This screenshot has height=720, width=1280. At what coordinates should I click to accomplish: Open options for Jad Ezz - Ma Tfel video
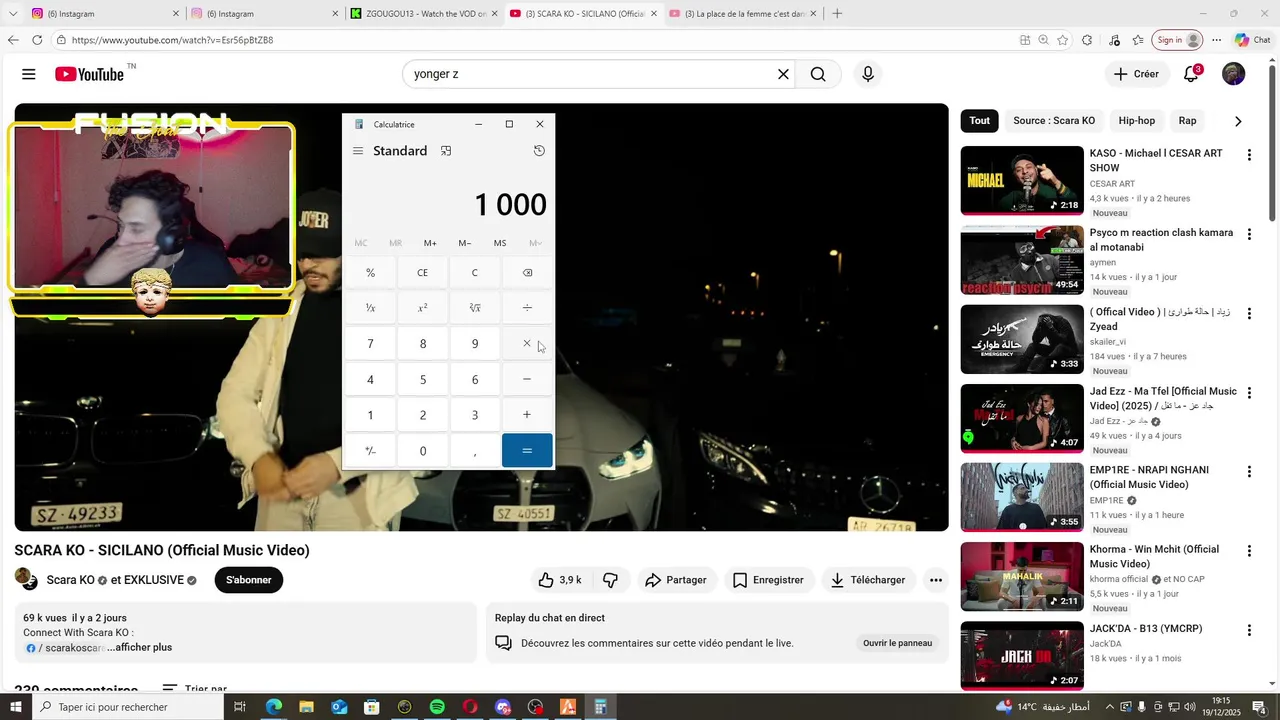coord(1249,393)
